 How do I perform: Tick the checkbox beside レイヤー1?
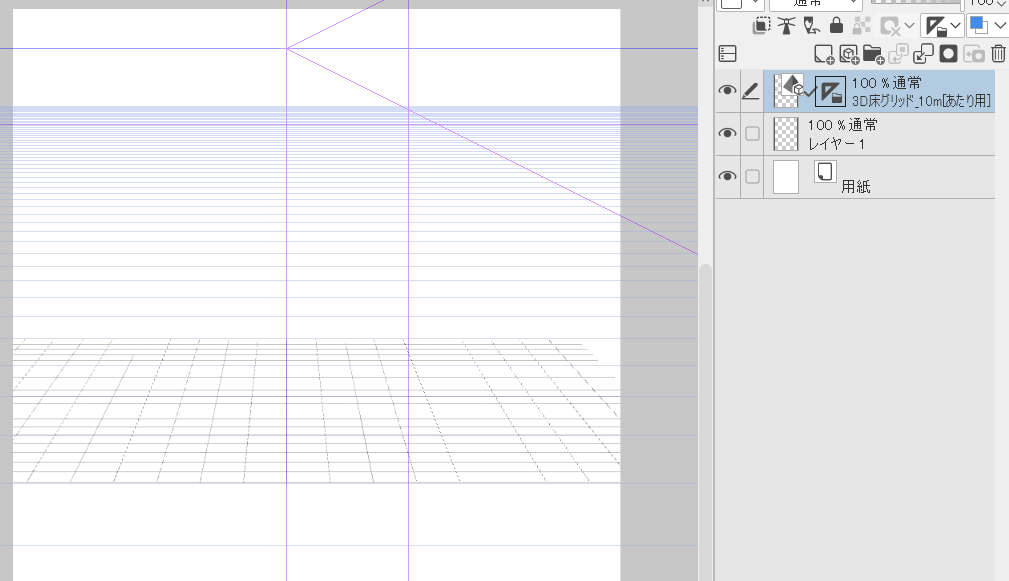(x=752, y=134)
